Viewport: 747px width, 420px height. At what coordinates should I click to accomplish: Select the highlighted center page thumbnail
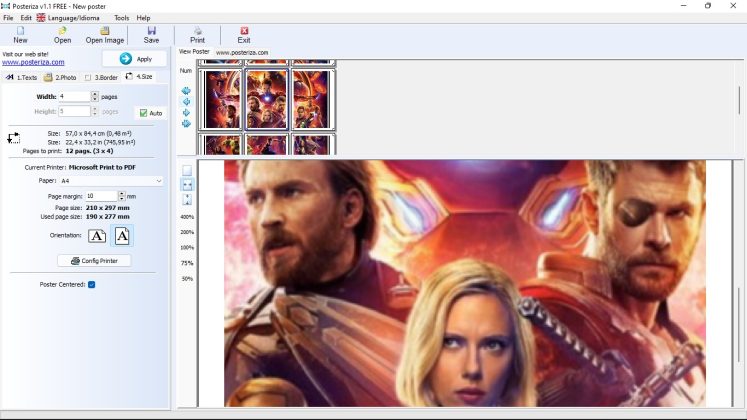(x=267, y=100)
